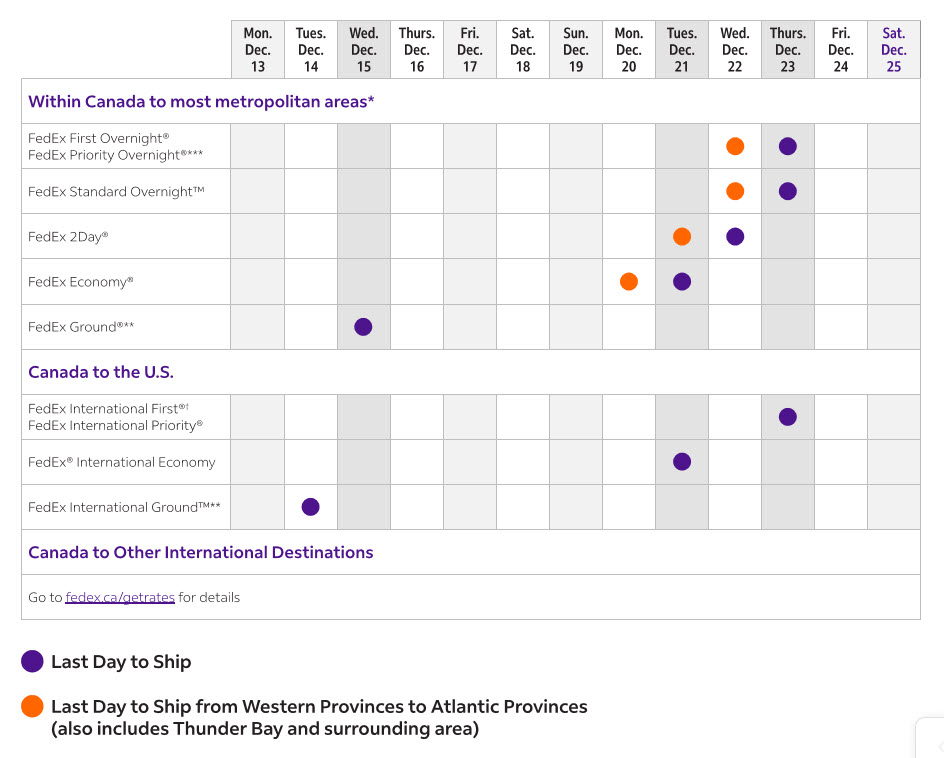Screen dimensions: 944x758
Task: Click the orange Western Provinces legend dot
Action: [x=32, y=706]
